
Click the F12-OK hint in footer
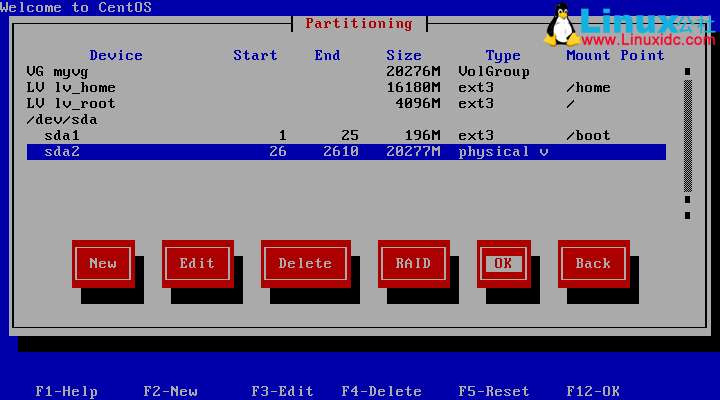point(593,391)
